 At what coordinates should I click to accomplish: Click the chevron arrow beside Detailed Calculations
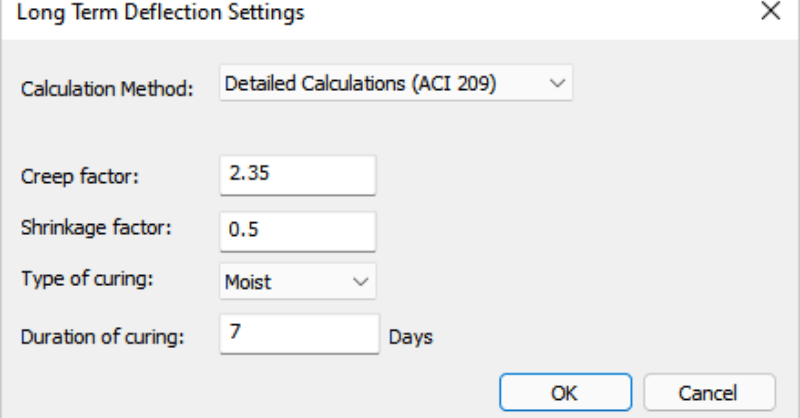[557, 85]
